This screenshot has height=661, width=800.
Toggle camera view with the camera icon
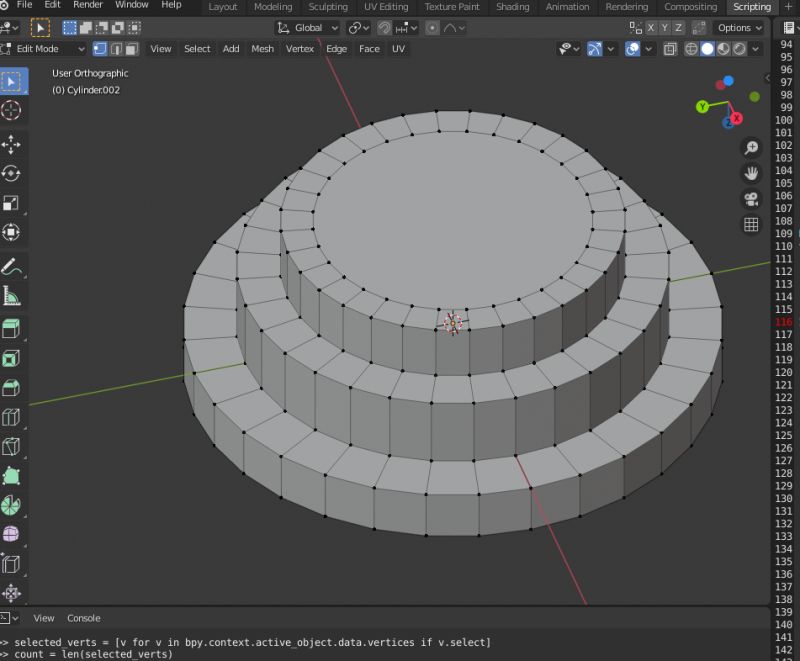pyautogui.click(x=751, y=199)
